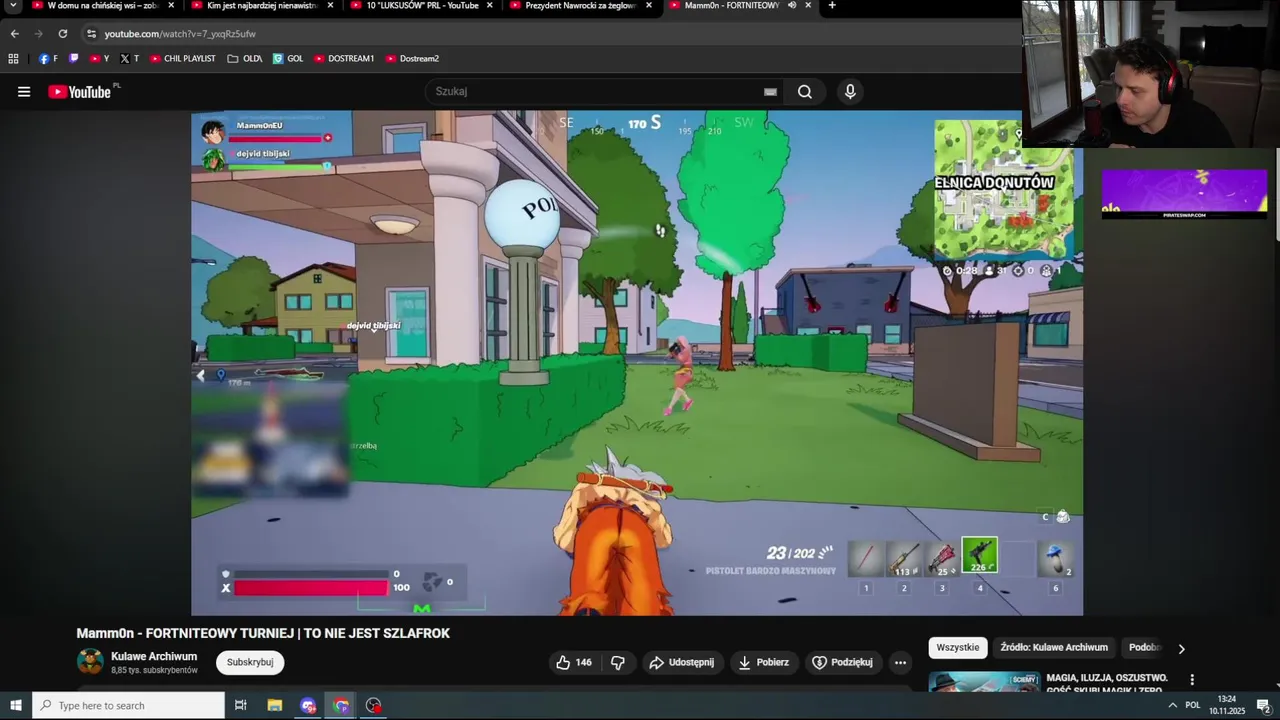Download video with Pobierz button
The width and height of the screenshot is (1280, 720).
tap(764, 662)
